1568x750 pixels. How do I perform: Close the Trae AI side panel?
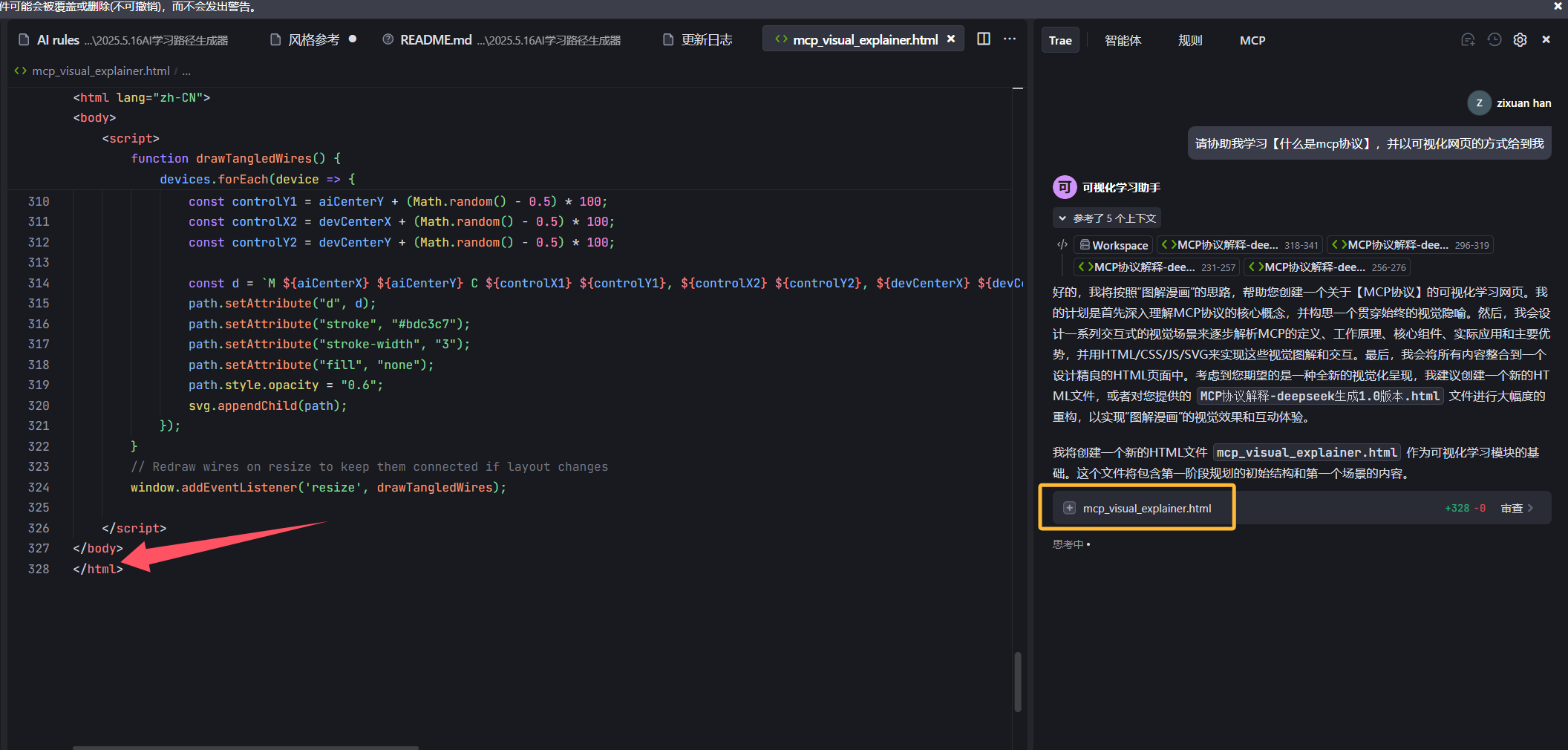[1546, 40]
